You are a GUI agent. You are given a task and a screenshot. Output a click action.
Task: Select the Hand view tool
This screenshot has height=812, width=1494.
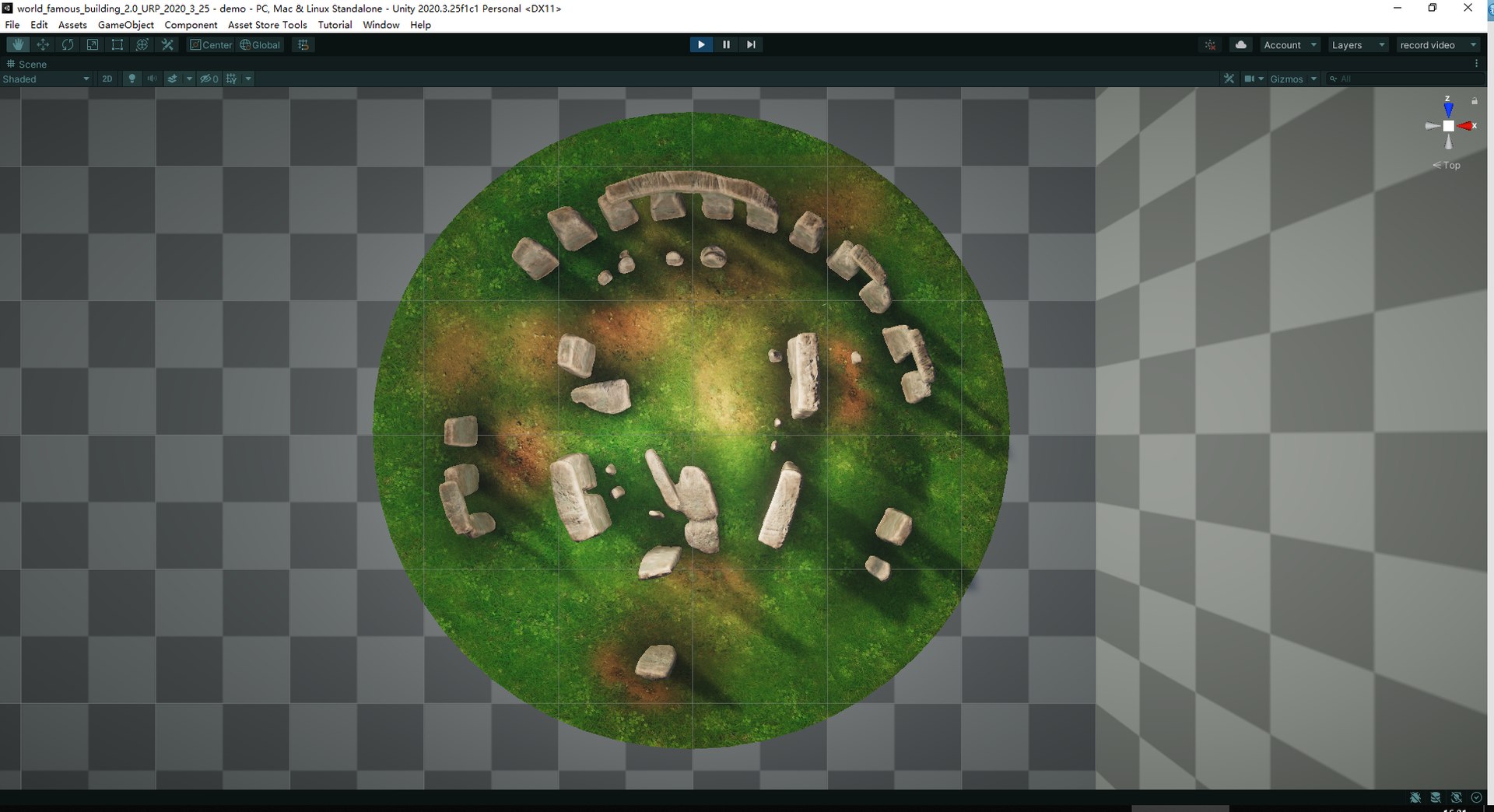(18, 44)
